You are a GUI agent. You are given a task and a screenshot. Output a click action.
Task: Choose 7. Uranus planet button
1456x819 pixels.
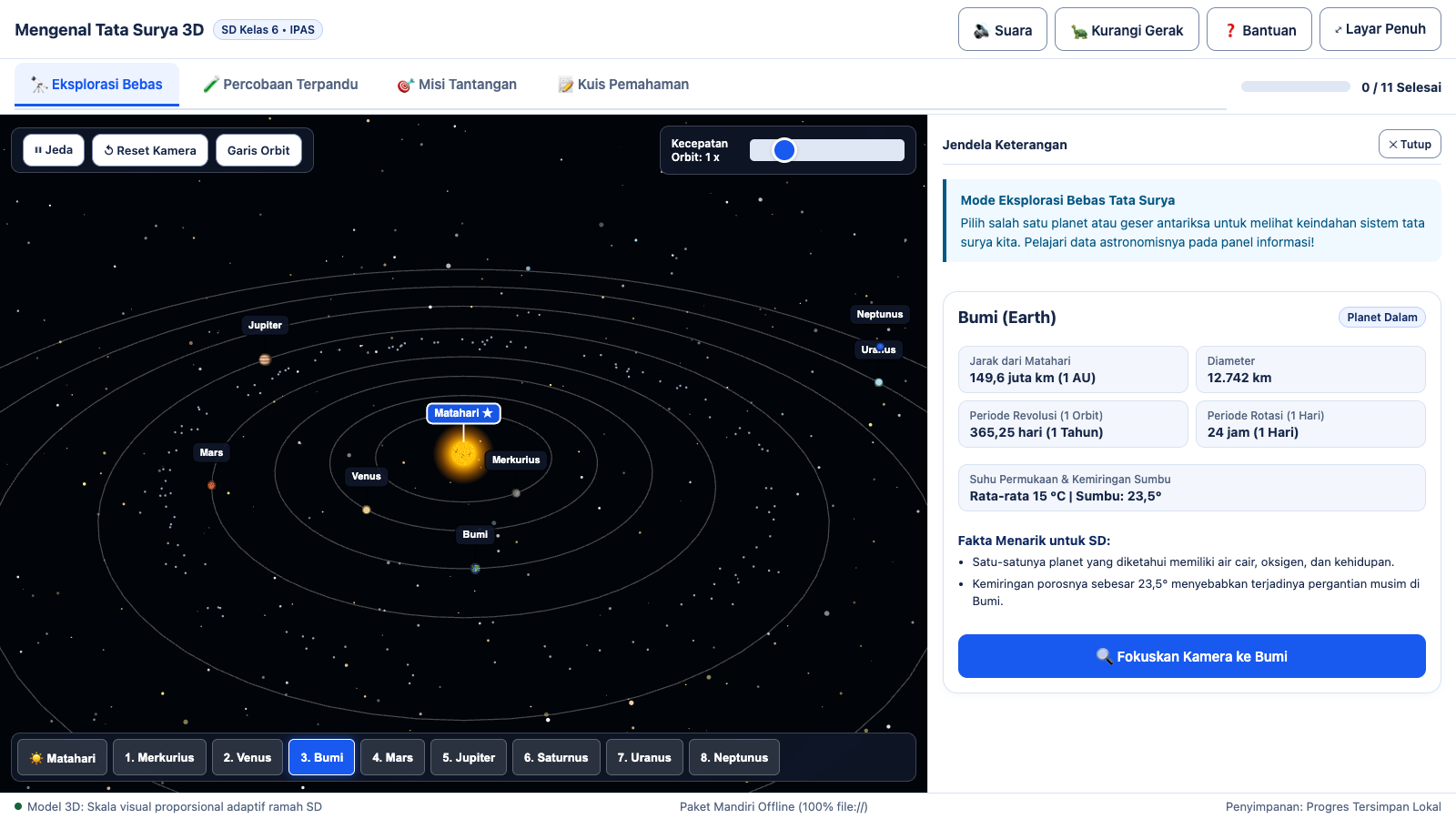(644, 757)
